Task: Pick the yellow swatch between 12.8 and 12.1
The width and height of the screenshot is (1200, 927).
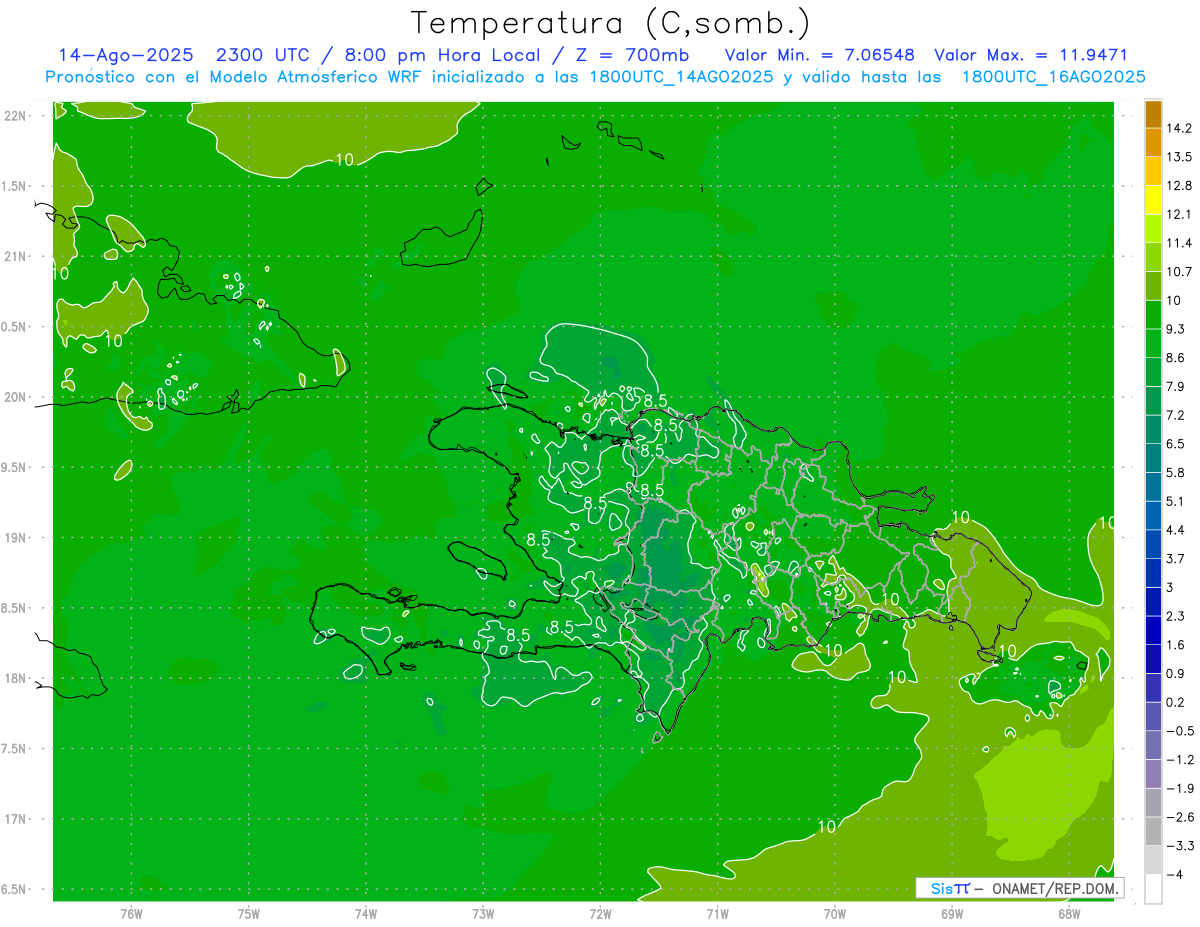Action: point(1154,200)
